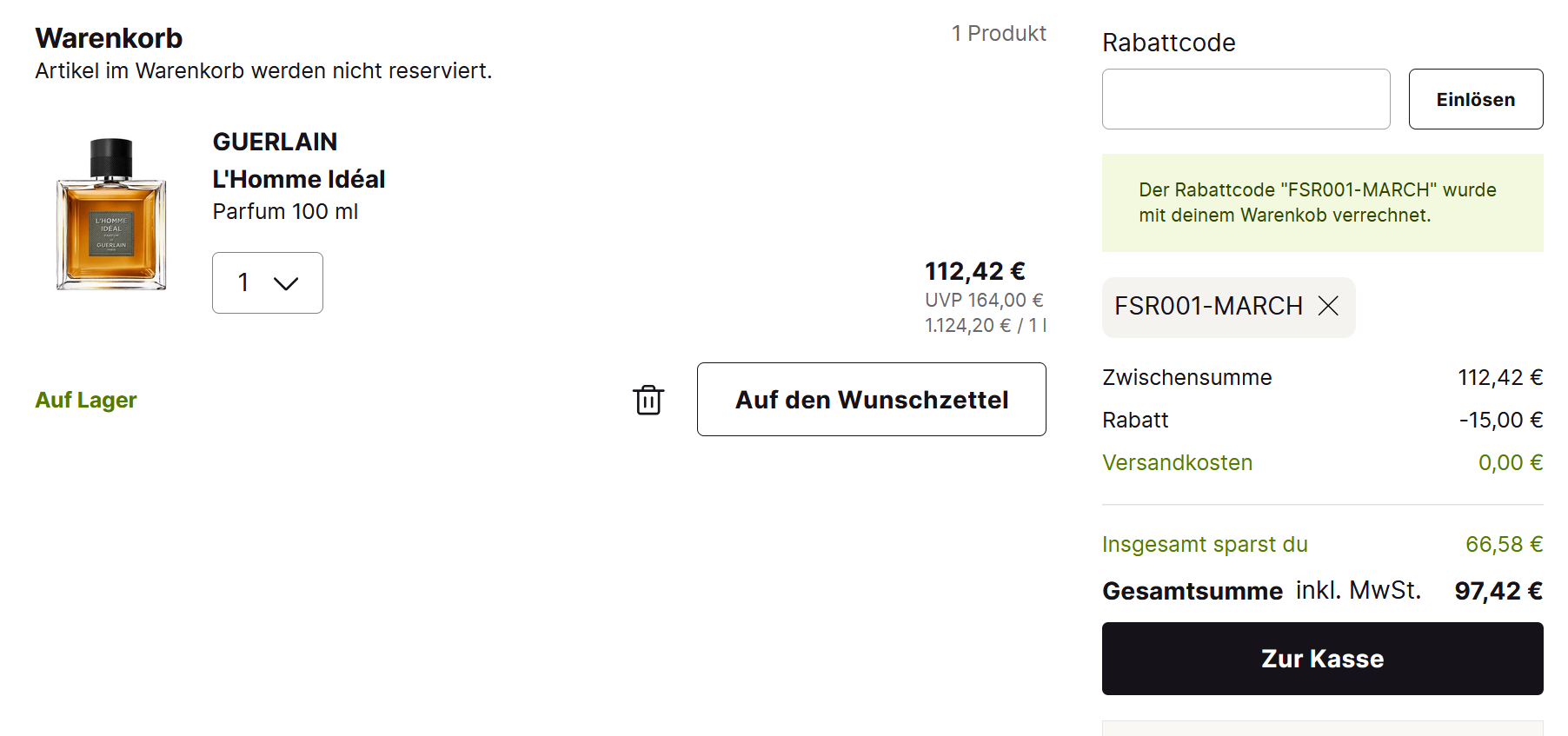
Task: Click the 112,42 € item price
Action: pyautogui.click(x=974, y=271)
